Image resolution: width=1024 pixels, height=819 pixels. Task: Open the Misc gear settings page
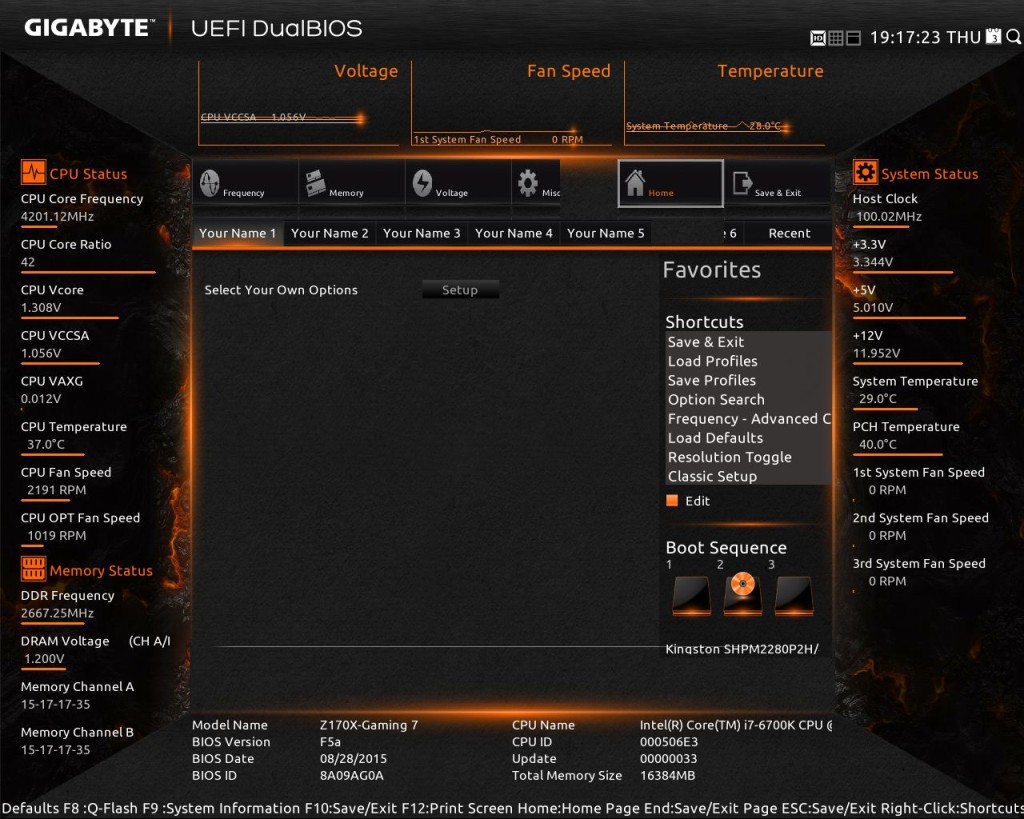point(536,184)
